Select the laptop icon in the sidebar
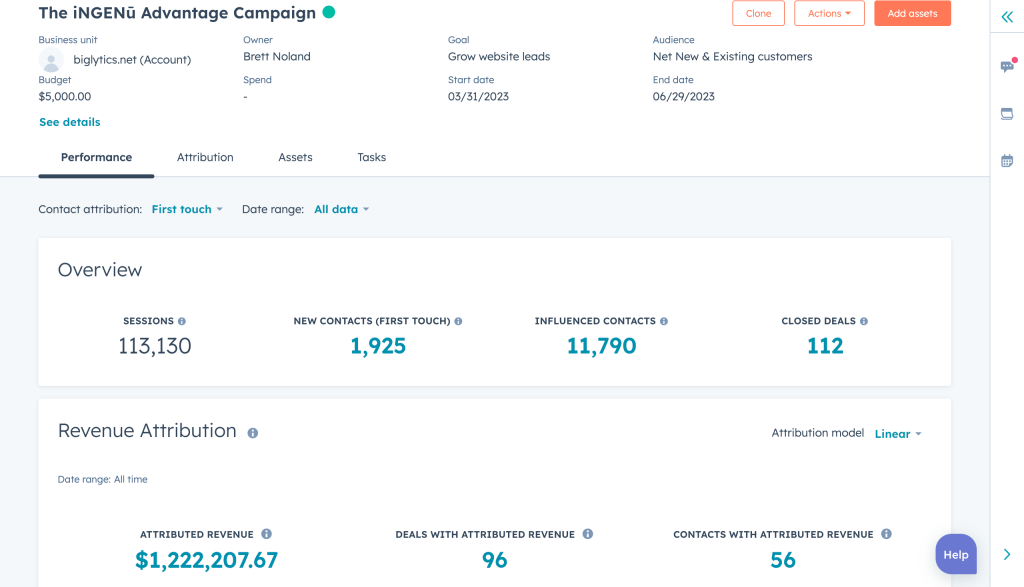The image size is (1024, 587). pyautogui.click(x=1006, y=113)
